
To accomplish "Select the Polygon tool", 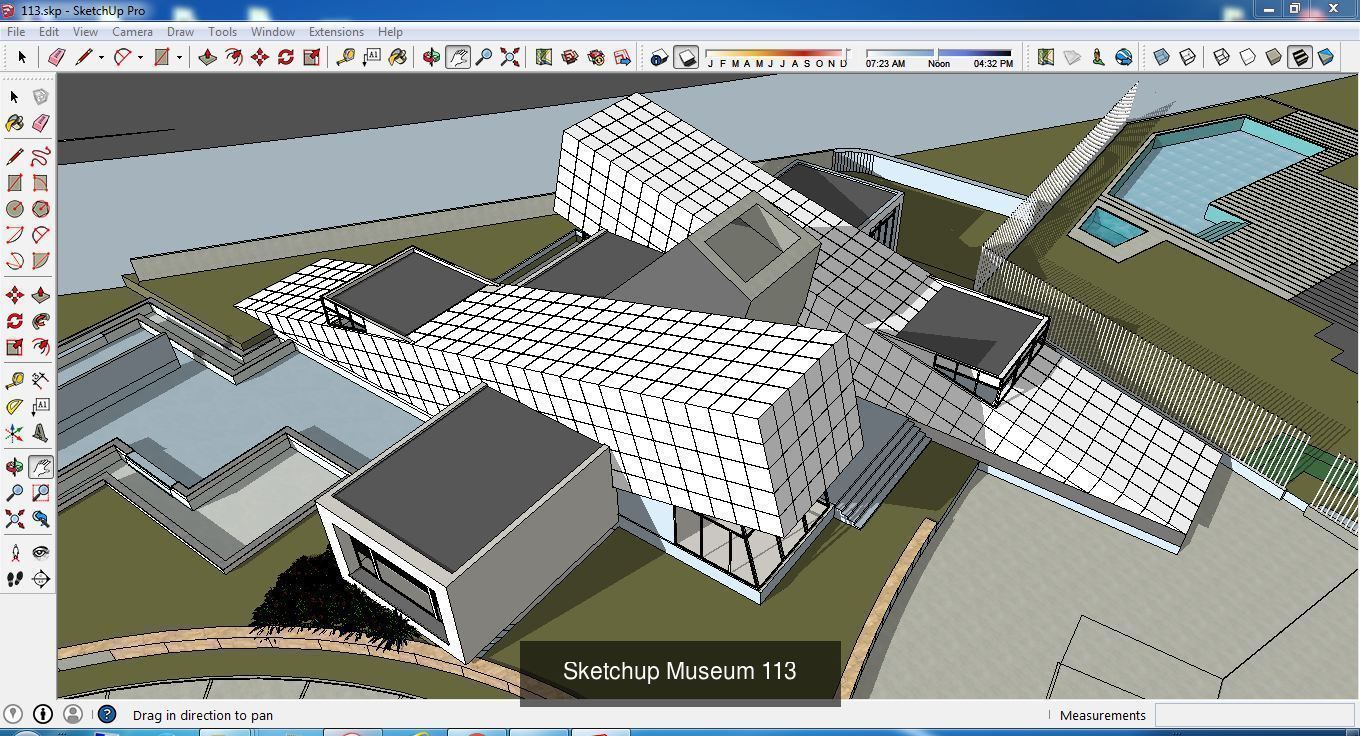I will tap(41, 209).
